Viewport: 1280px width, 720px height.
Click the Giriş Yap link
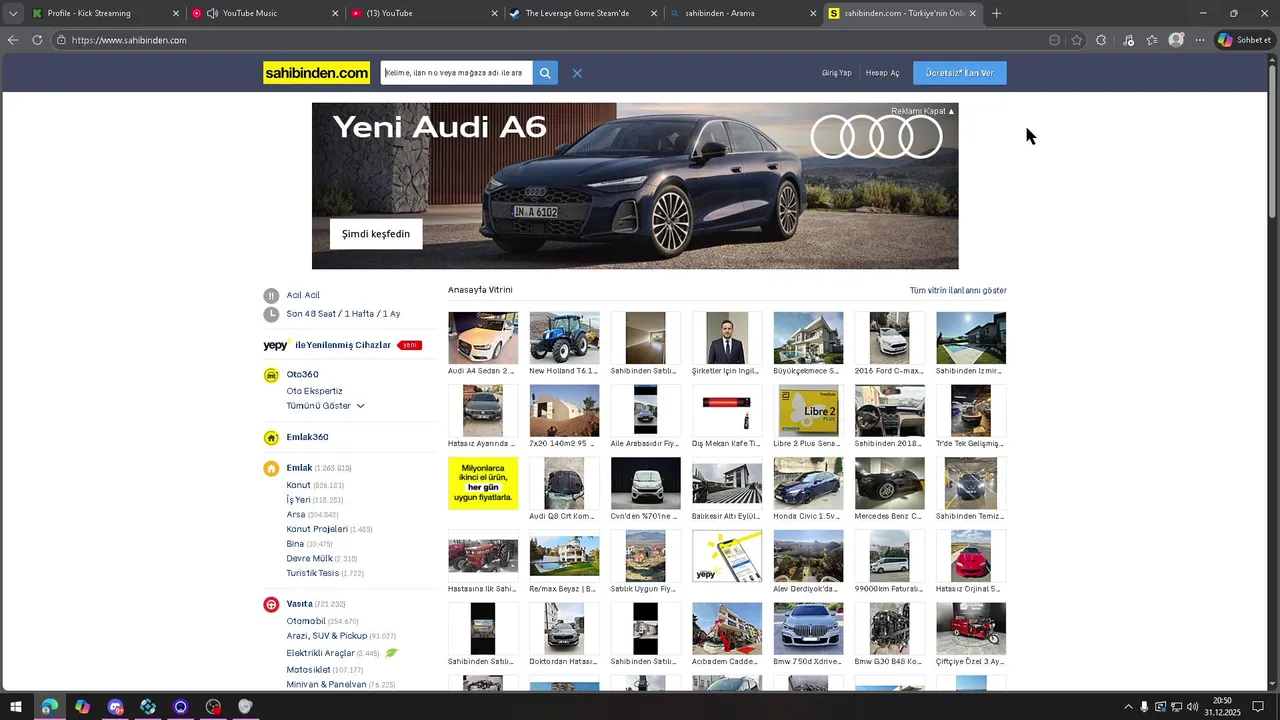point(836,73)
